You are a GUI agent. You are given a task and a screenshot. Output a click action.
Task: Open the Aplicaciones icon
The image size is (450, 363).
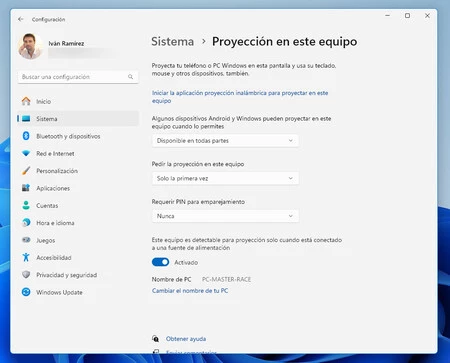(x=26, y=188)
